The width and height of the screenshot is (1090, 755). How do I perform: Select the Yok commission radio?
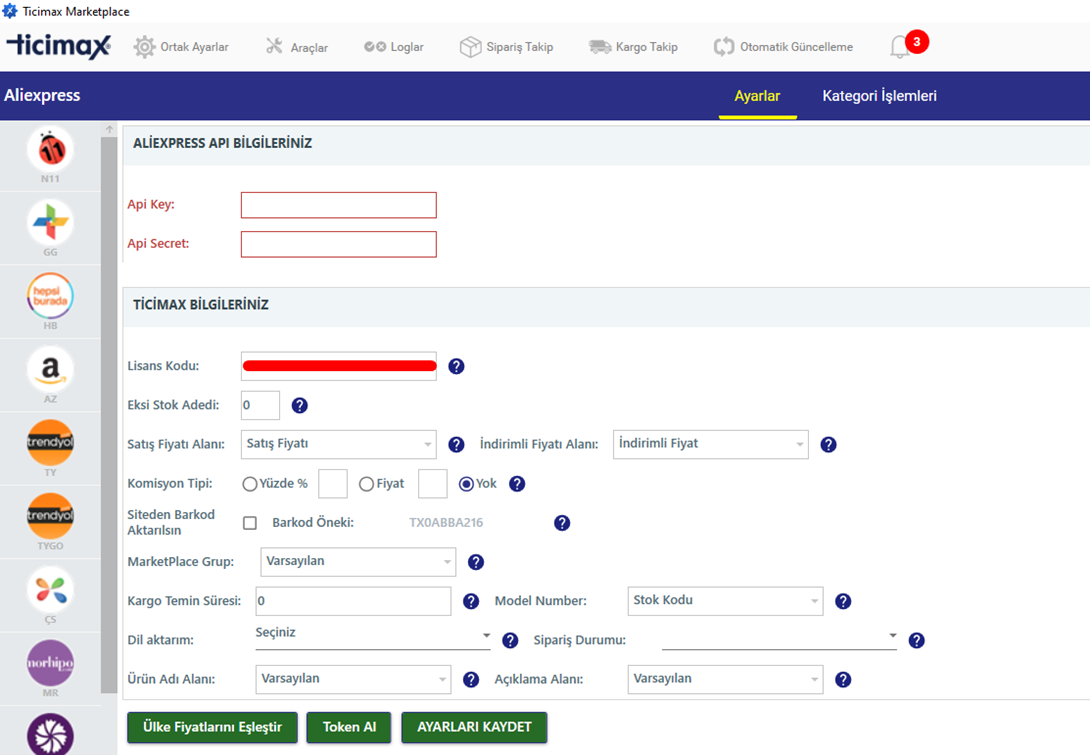click(x=466, y=484)
